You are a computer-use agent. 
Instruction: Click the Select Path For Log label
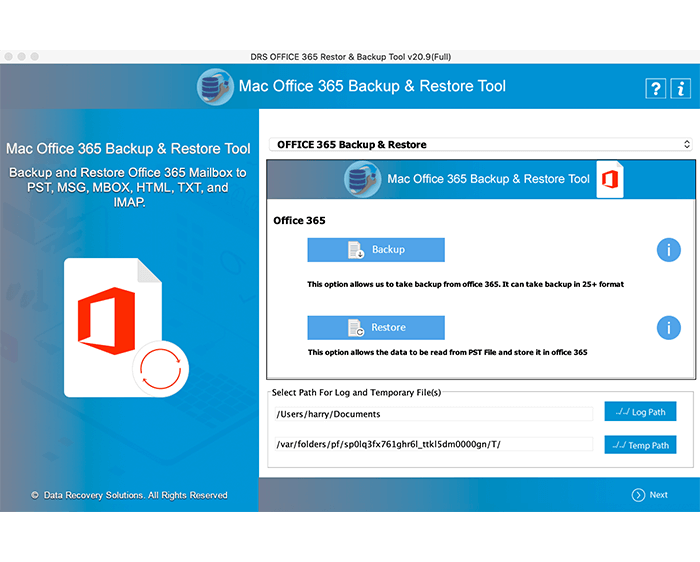pyautogui.click(x=356, y=392)
